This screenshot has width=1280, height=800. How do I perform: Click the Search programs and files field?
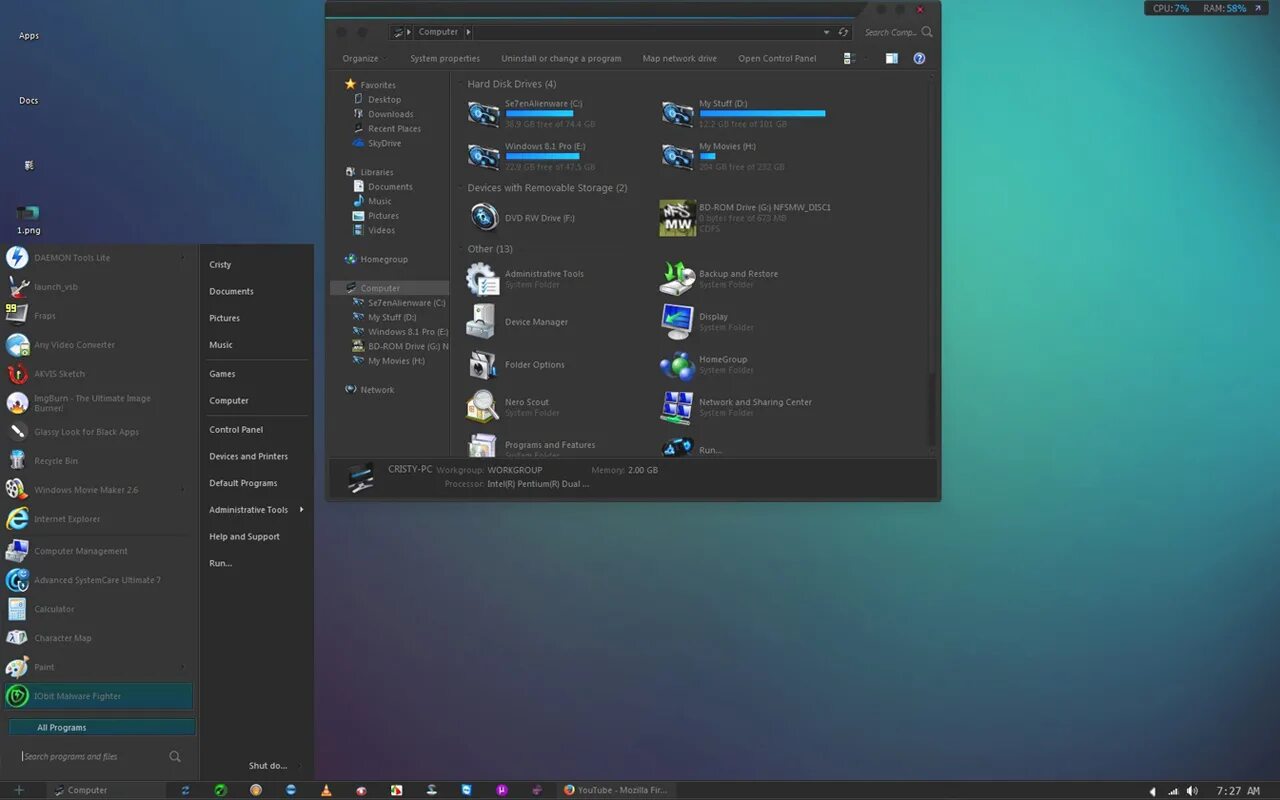click(101, 757)
